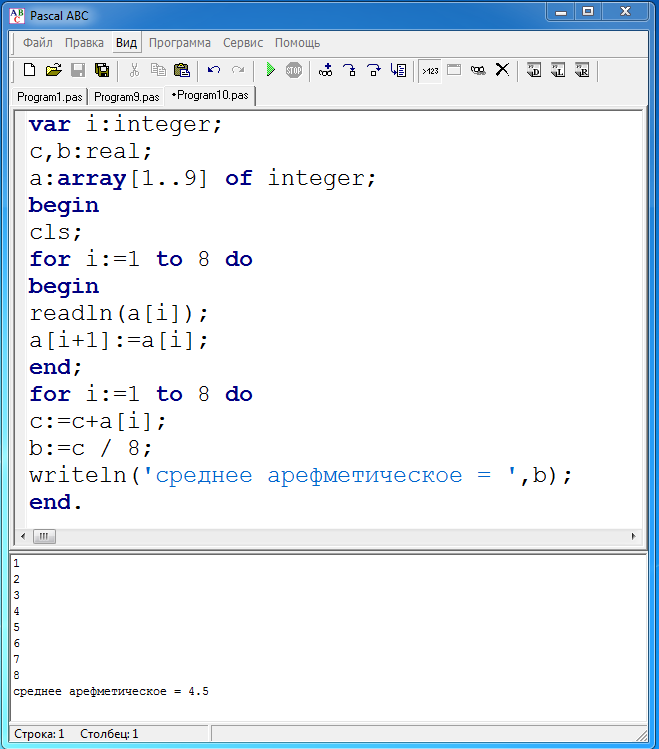Click the 'array' keyword in code
Viewport: 659px width, 749px height.
pyautogui.click(x=92, y=179)
